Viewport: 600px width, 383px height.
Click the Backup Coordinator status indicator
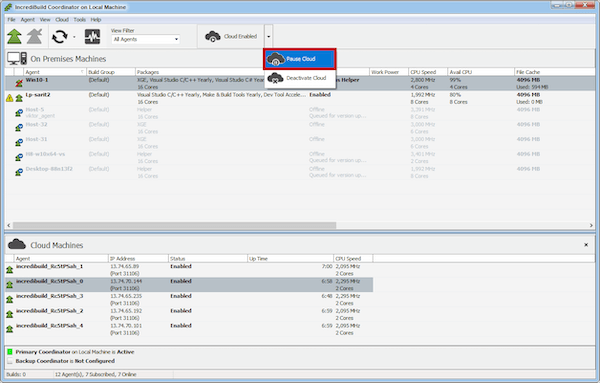(10, 361)
